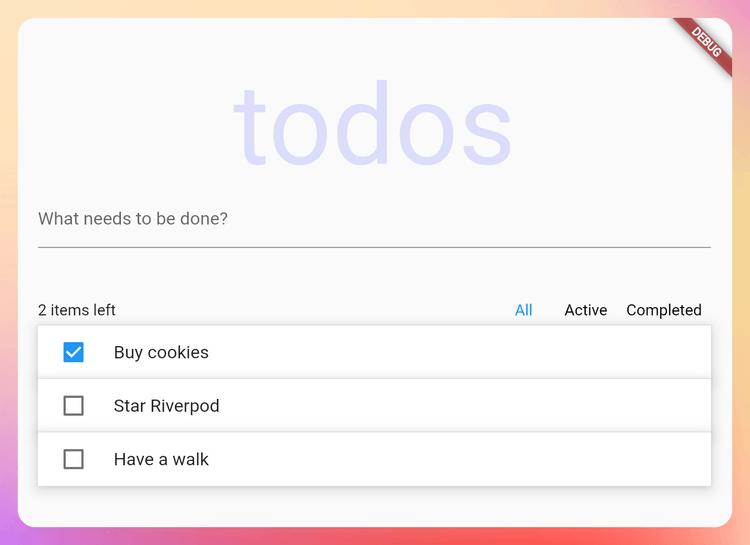Select the Buy cookies row's blank area
Screen dimensions: 750x545
[x=459, y=352]
